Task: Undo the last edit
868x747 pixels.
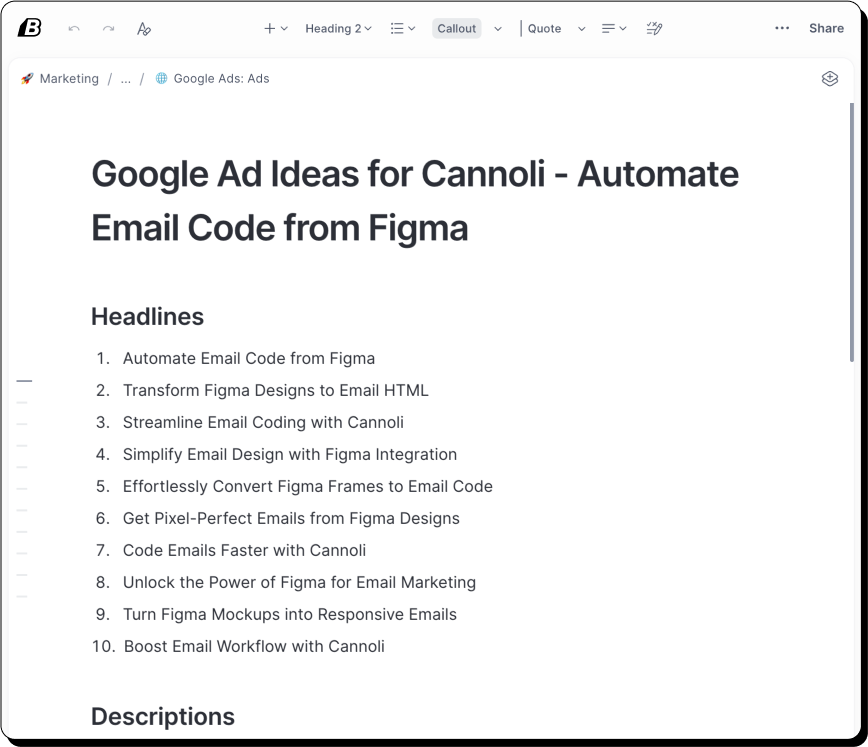Action: click(x=72, y=28)
